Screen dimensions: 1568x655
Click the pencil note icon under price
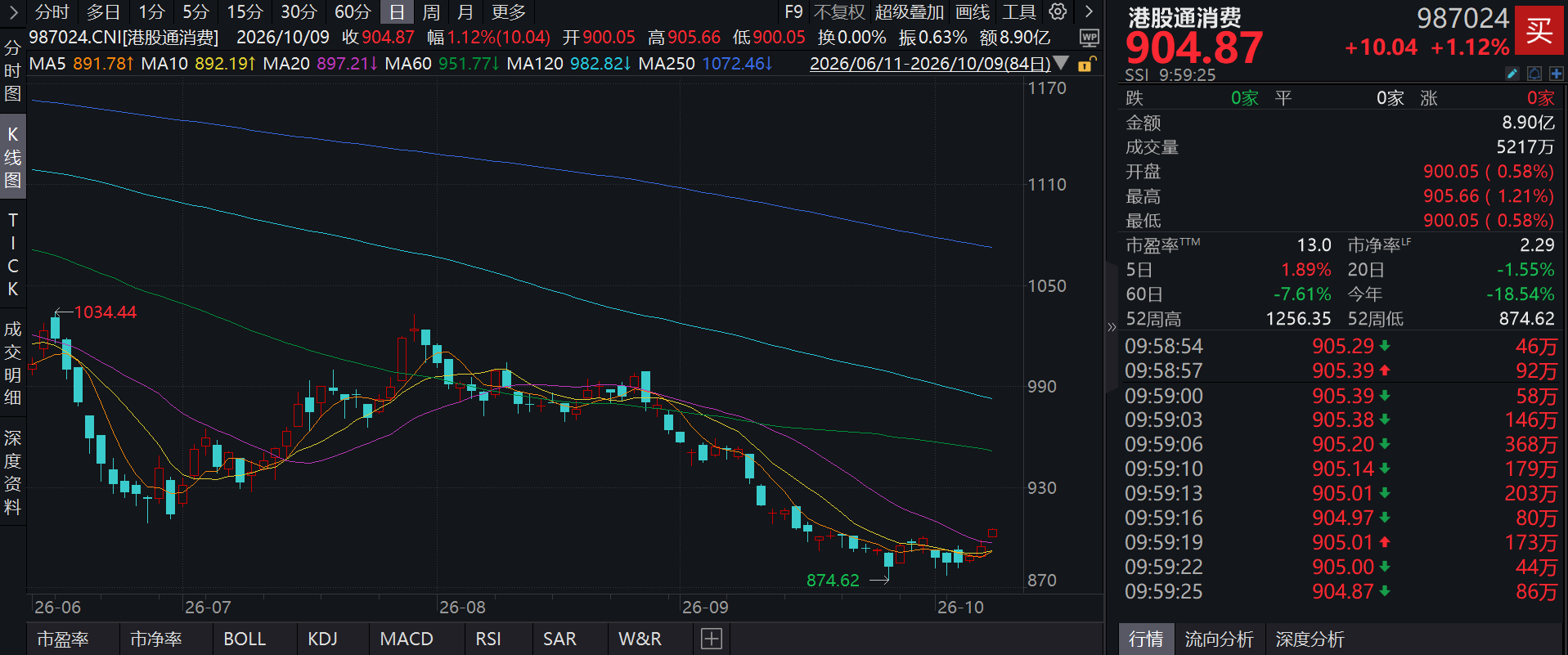point(1512,74)
